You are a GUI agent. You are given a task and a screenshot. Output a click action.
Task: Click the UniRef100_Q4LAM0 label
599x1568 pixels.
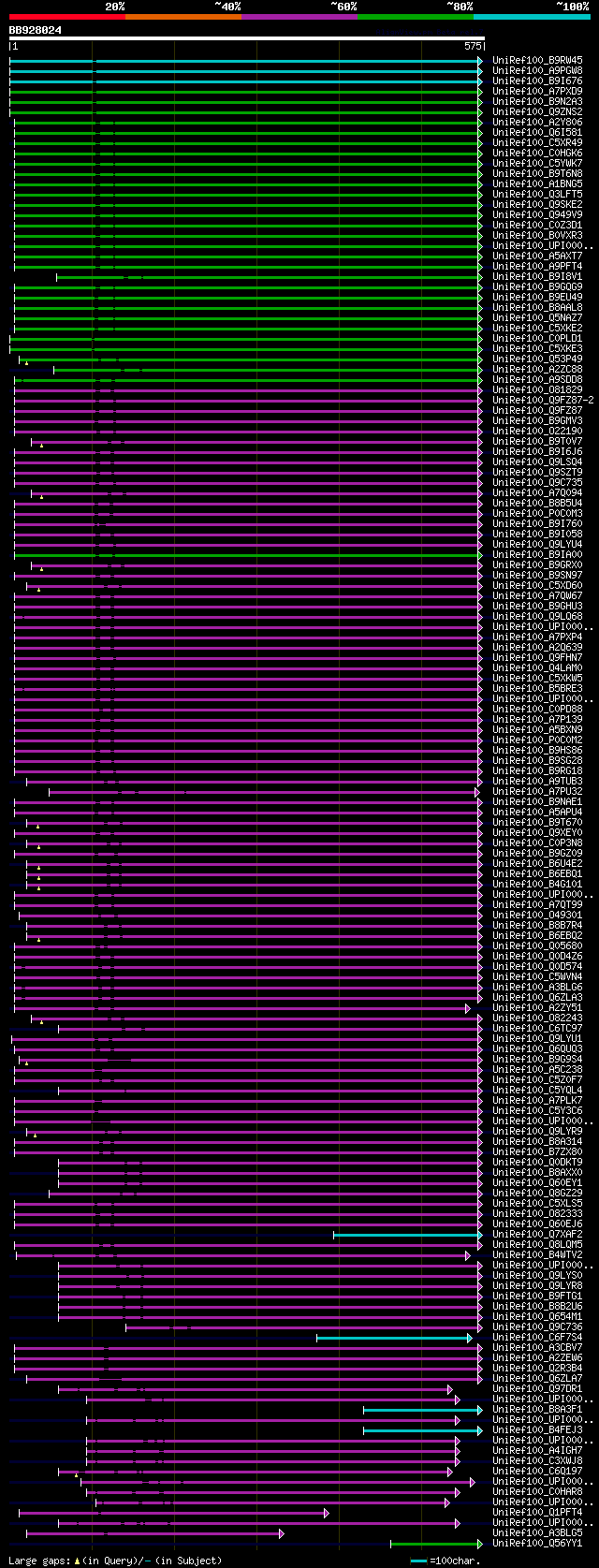[x=537, y=667]
